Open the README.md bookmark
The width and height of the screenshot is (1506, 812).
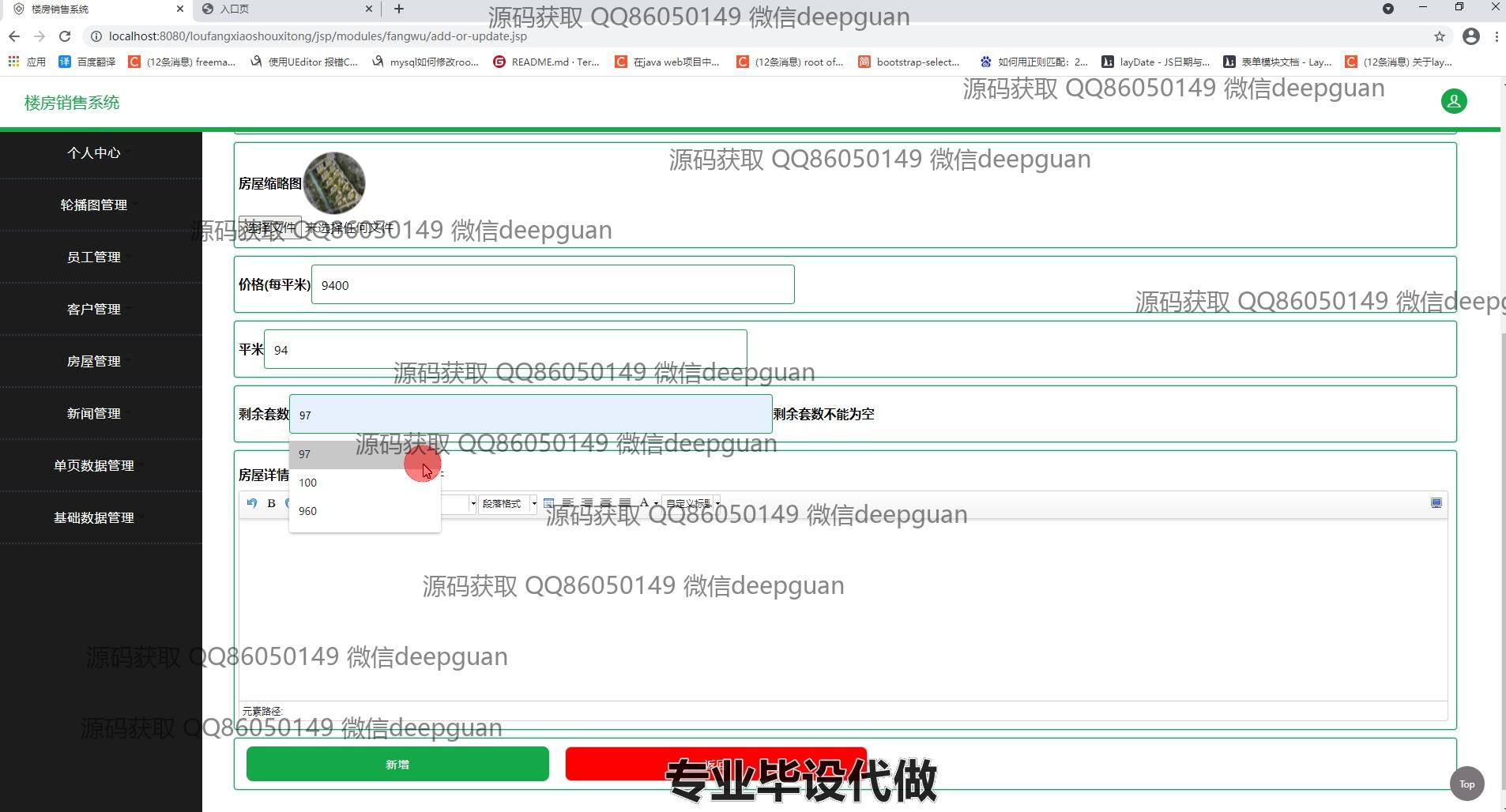(x=546, y=62)
